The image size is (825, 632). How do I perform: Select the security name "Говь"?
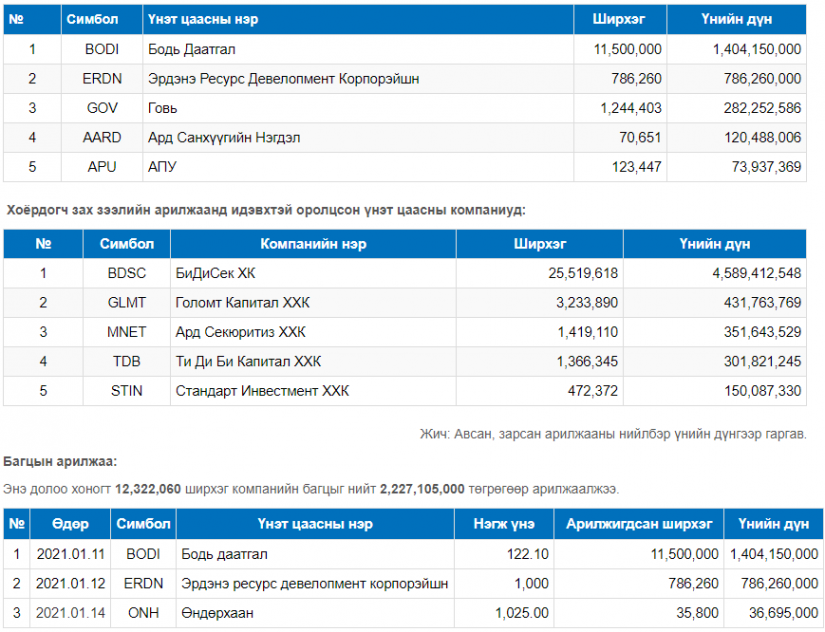tap(163, 108)
